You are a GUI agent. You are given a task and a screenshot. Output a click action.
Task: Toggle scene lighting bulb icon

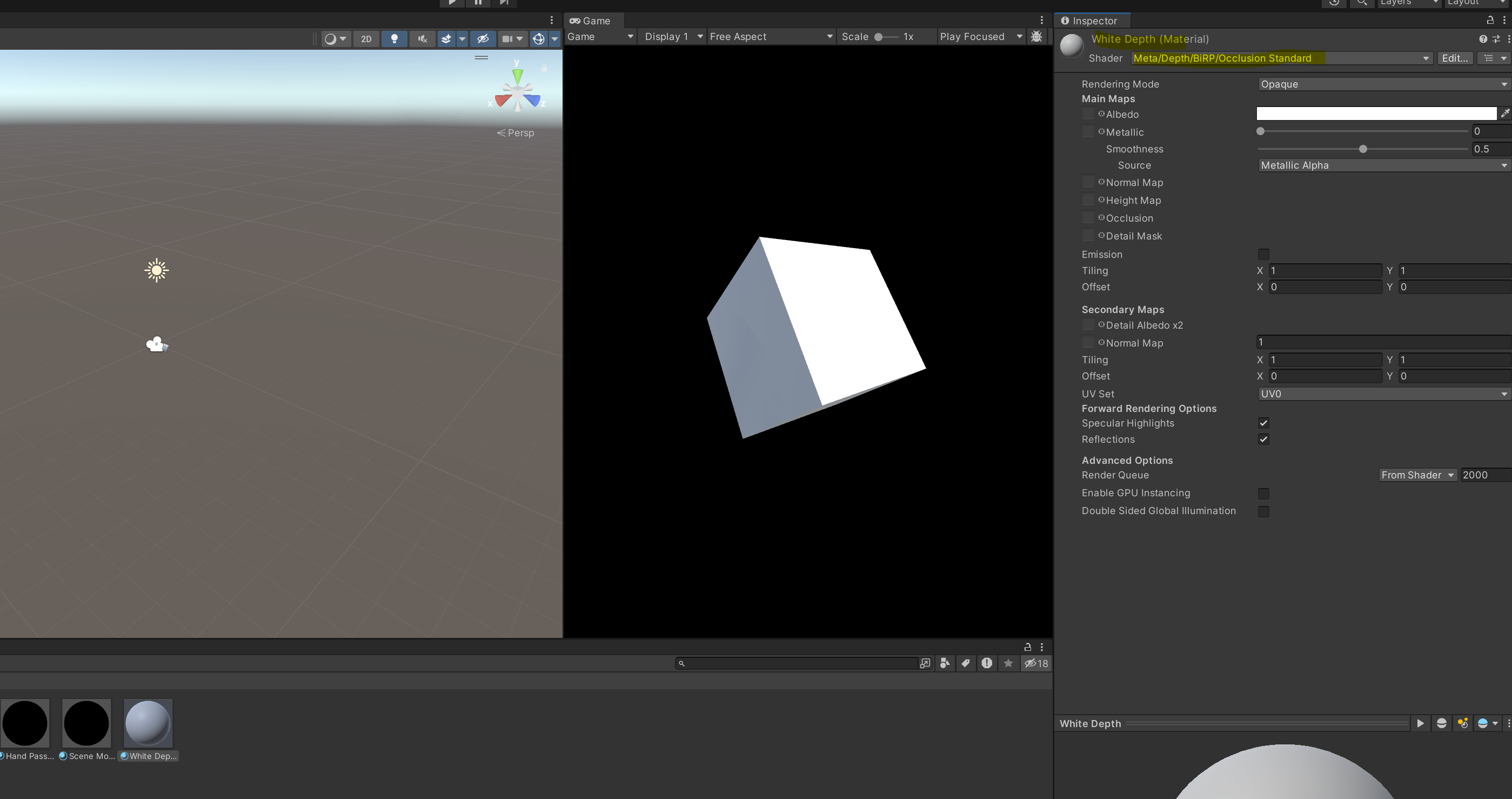click(394, 39)
